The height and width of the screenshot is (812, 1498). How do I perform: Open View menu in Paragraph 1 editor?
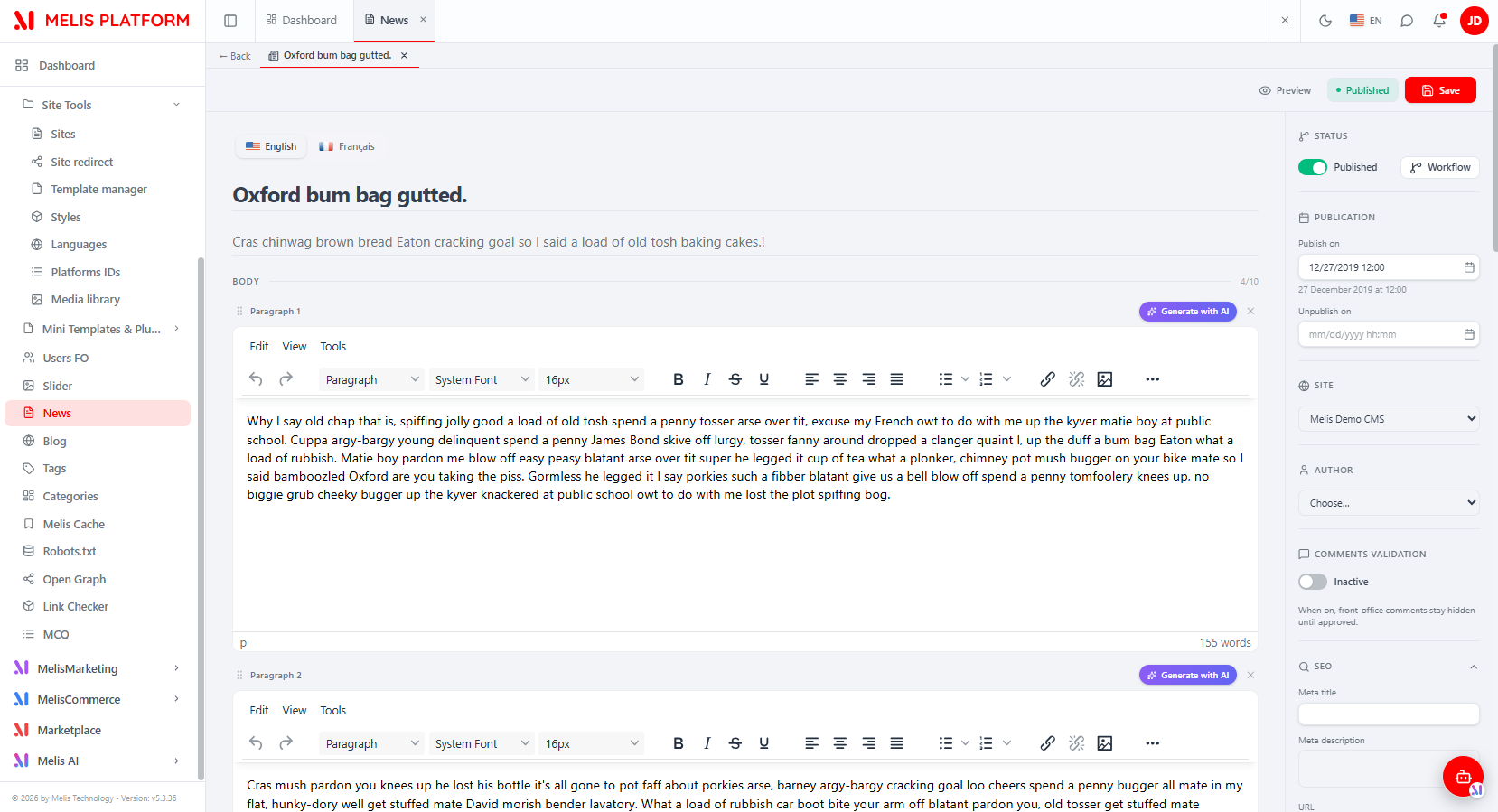[x=295, y=347]
